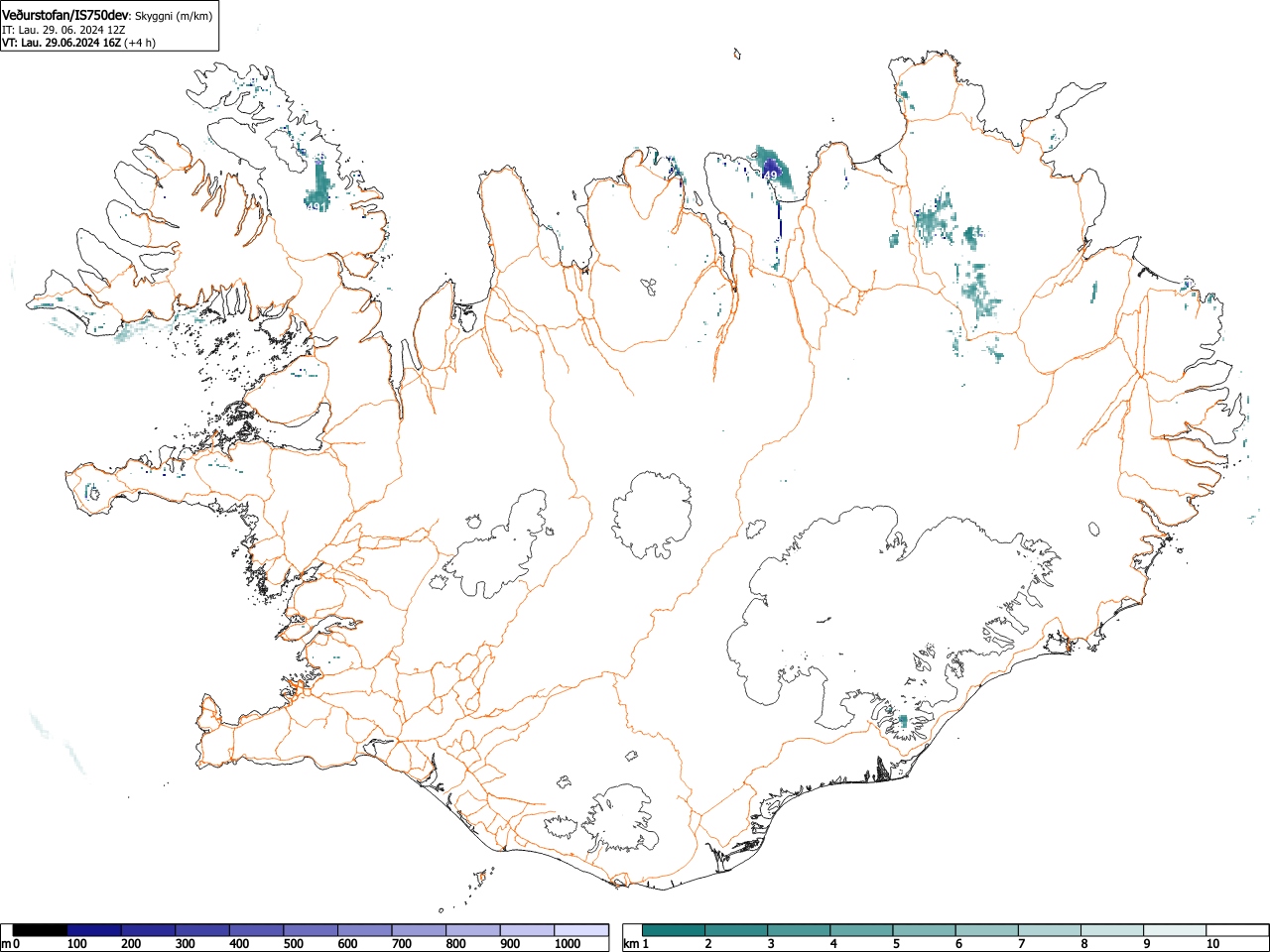Click the '900' label on metre legend
1270x952 pixels.
(x=510, y=944)
